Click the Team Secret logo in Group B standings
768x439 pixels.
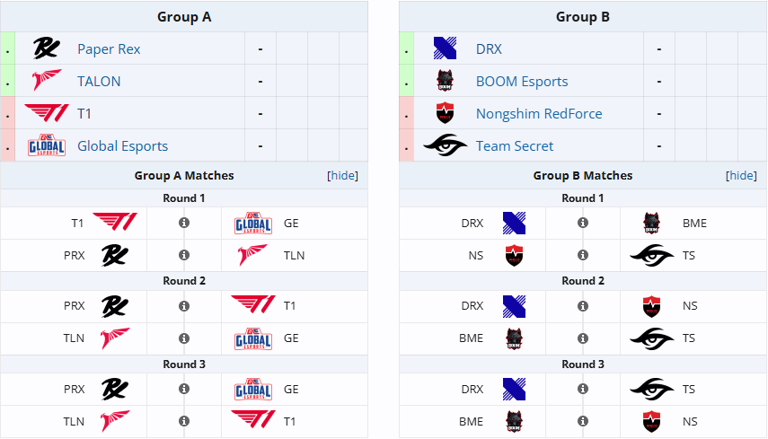(x=445, y=146)
